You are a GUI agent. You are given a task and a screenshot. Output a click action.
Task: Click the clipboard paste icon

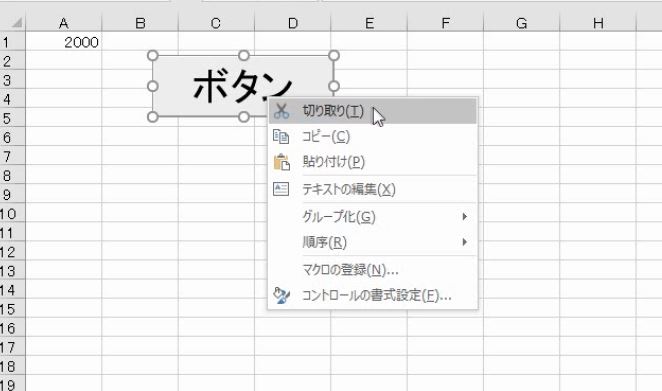click(282, 162)
